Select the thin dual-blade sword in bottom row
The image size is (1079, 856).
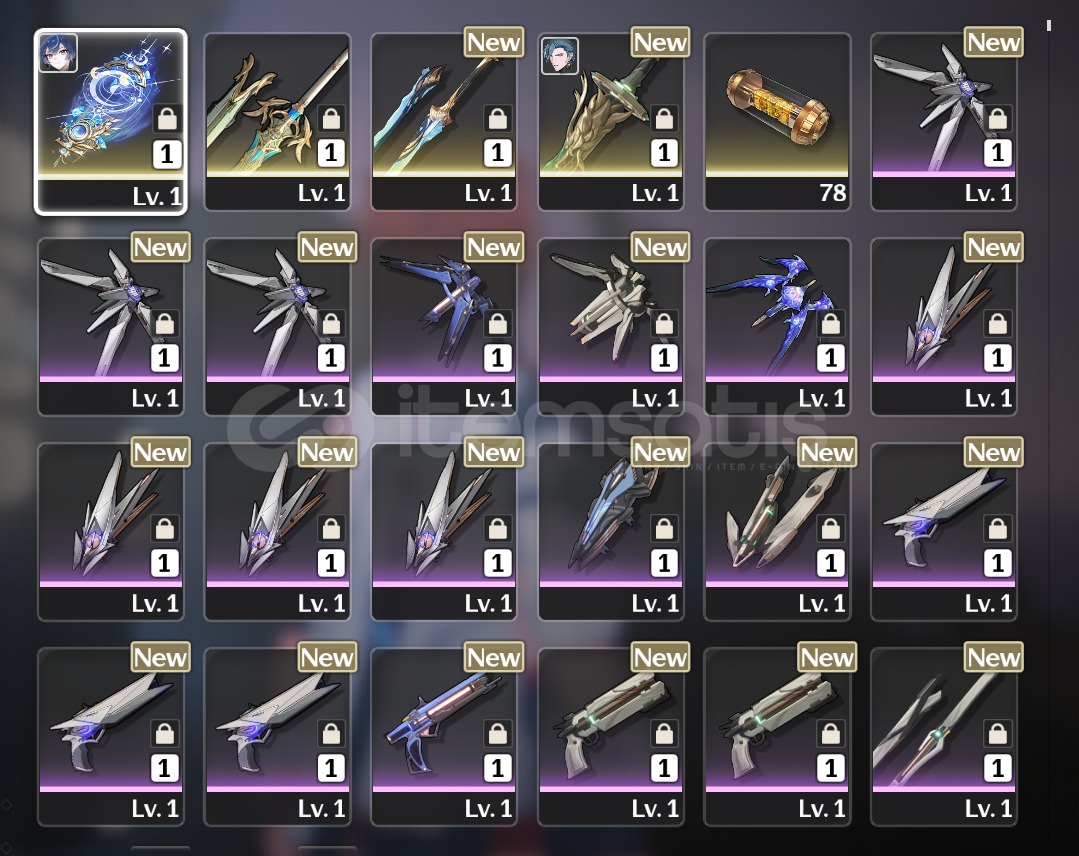pos(943,737)
